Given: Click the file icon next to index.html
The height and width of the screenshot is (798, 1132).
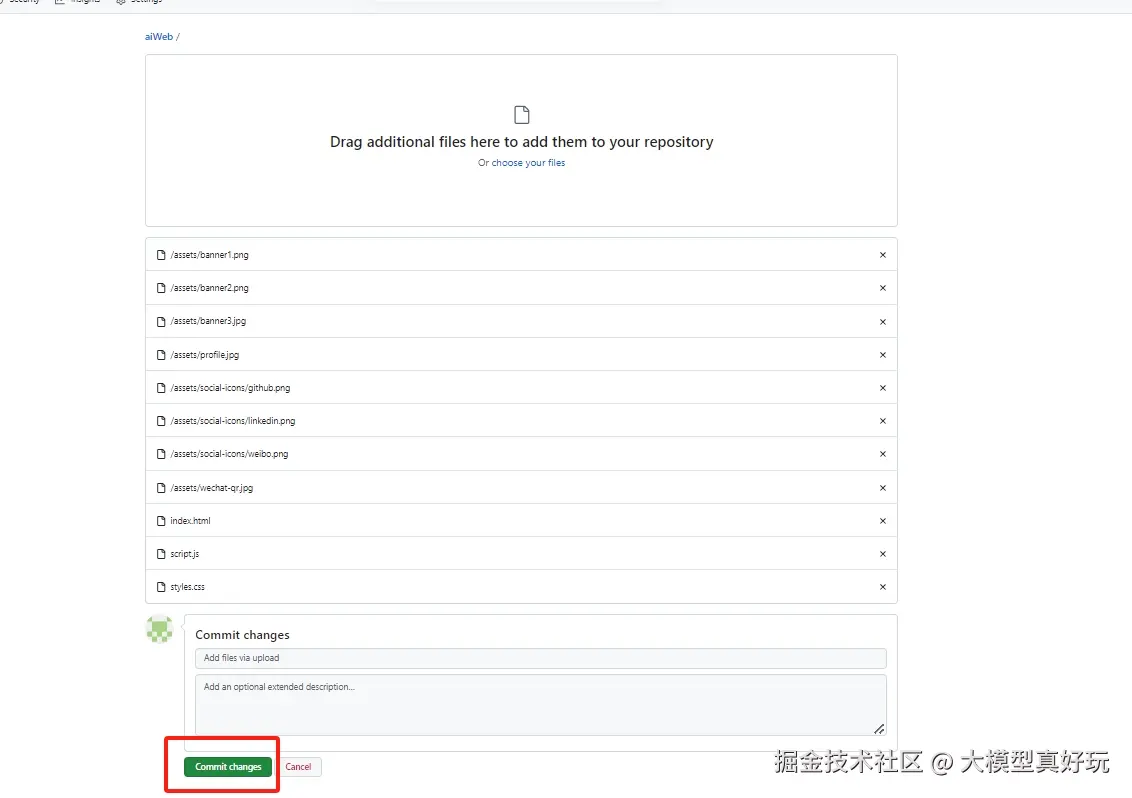Looking at the screenshot, I should [x=161, y=520].
